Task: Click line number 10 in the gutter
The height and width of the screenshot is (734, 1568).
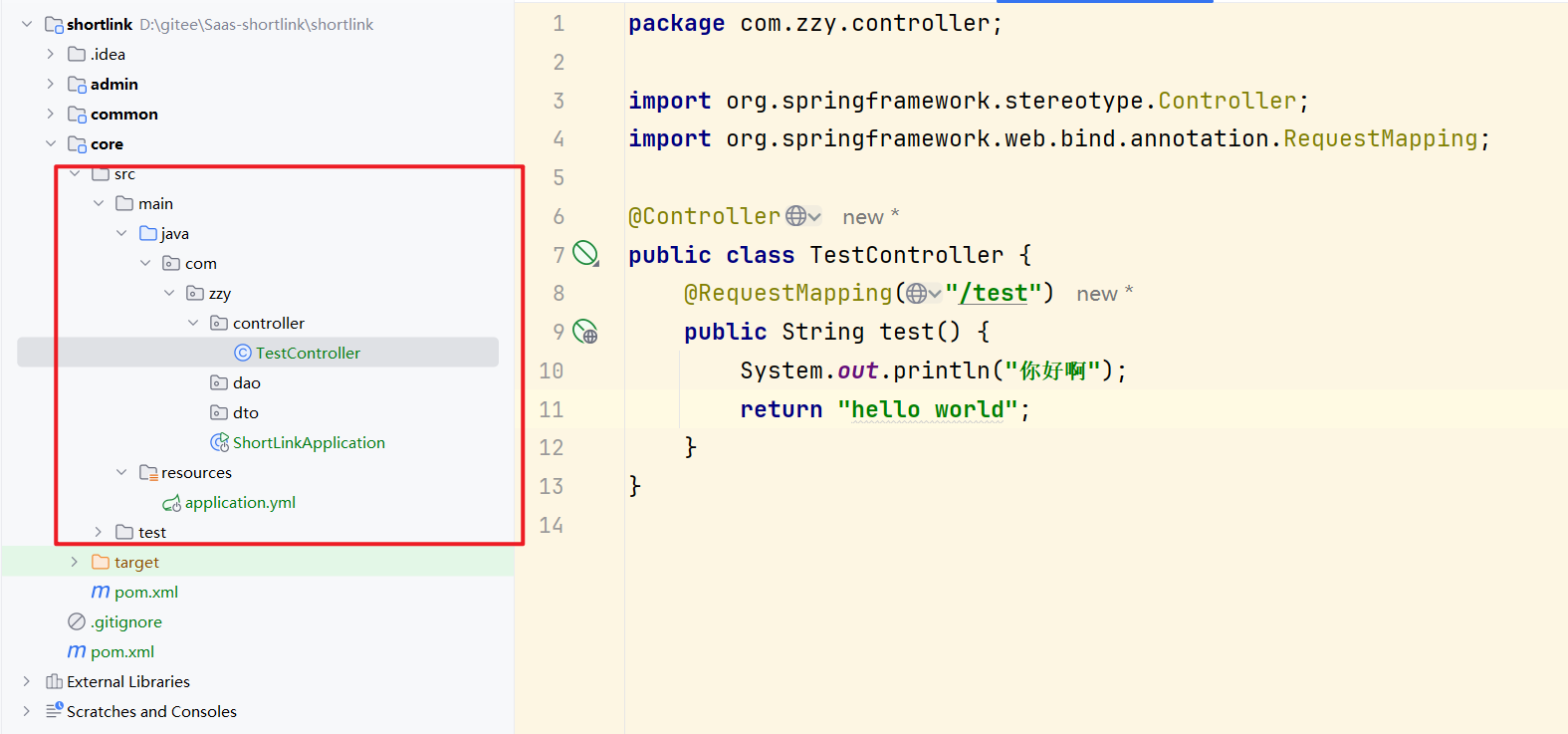Action: click(x=551, y=370)
